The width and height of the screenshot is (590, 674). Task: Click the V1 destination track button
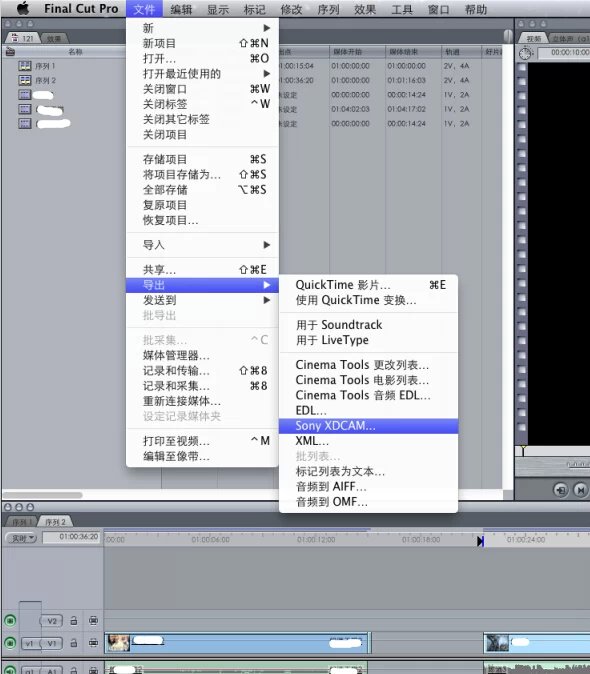point(52,643)
